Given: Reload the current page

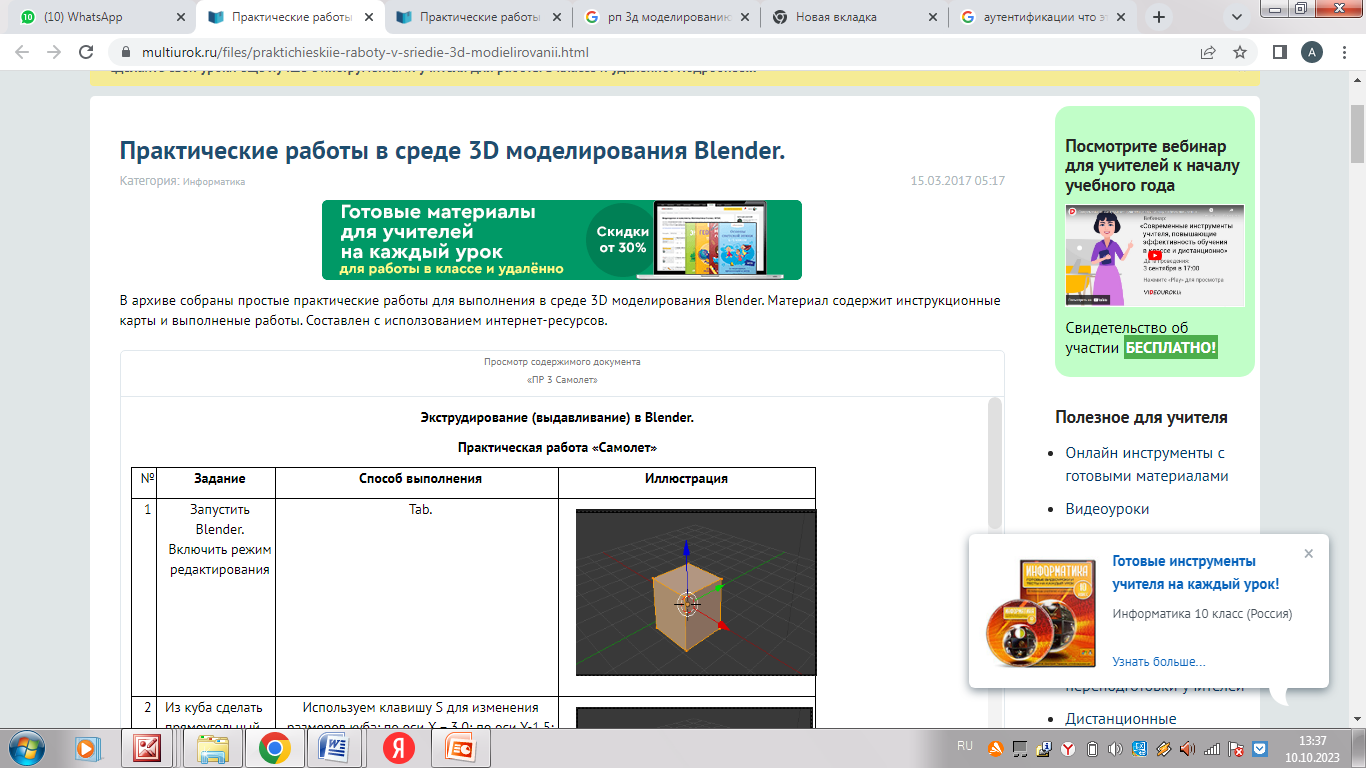Looking at the screenshot, I should click(87, 52).
